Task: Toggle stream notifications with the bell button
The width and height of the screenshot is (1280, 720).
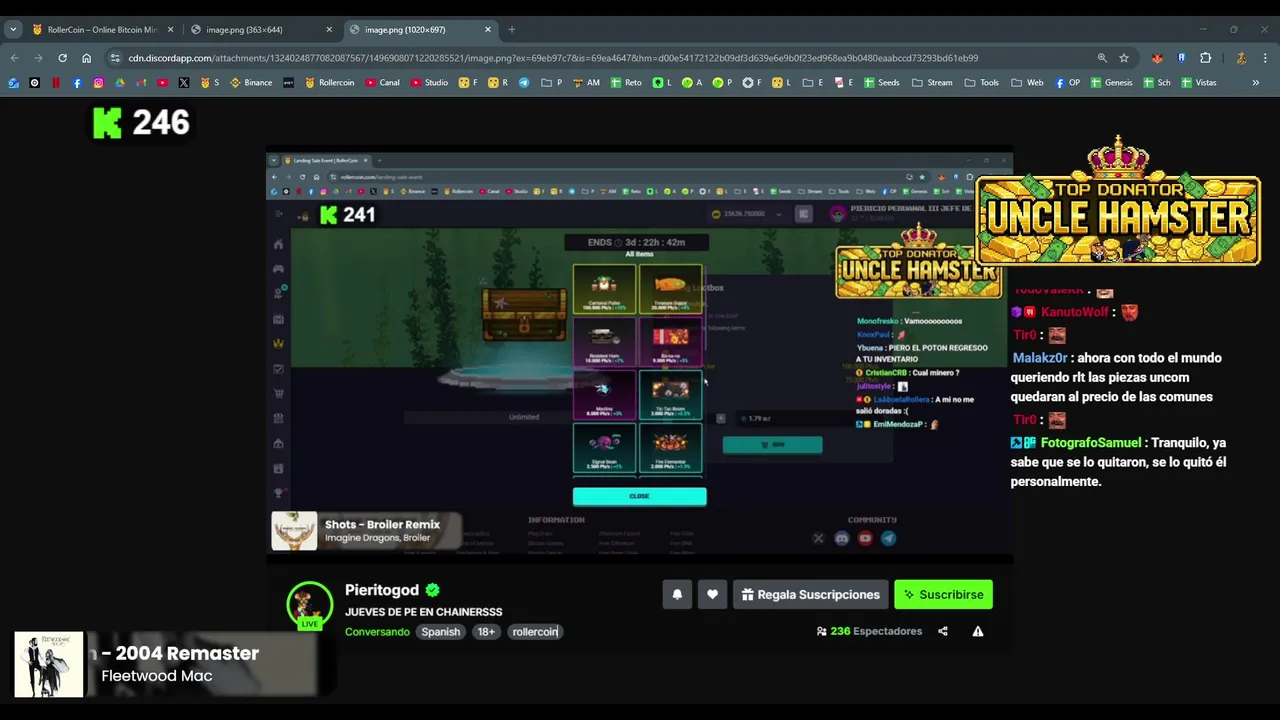Action: (x=677, y=594)
